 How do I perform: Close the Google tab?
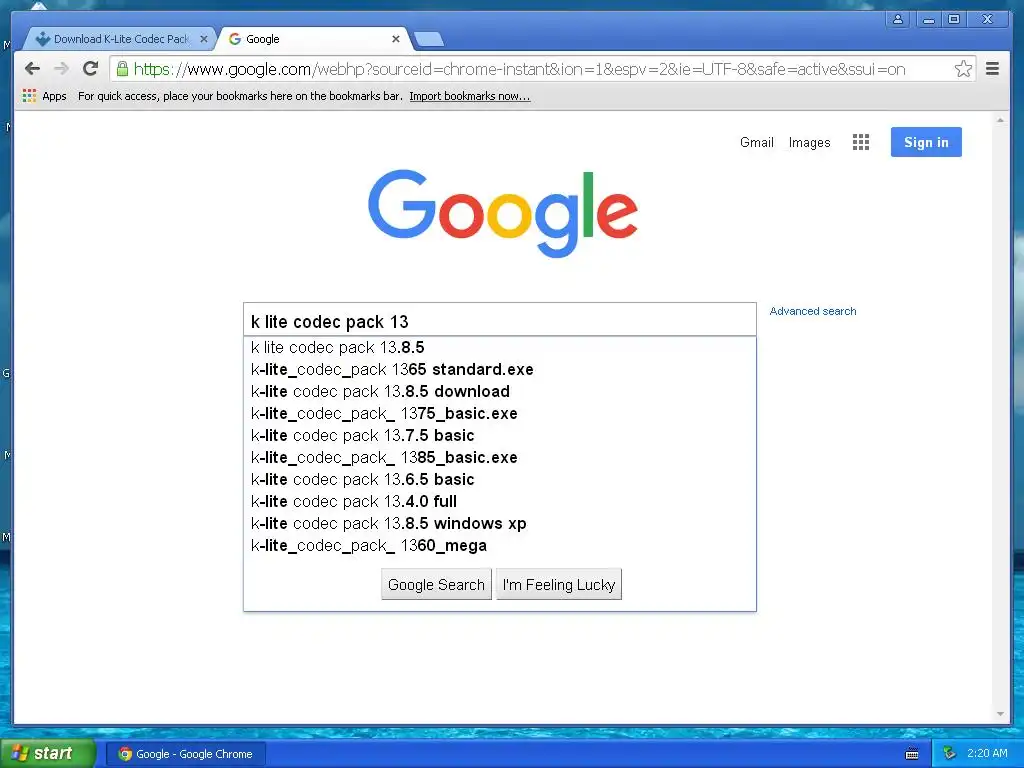396,39
